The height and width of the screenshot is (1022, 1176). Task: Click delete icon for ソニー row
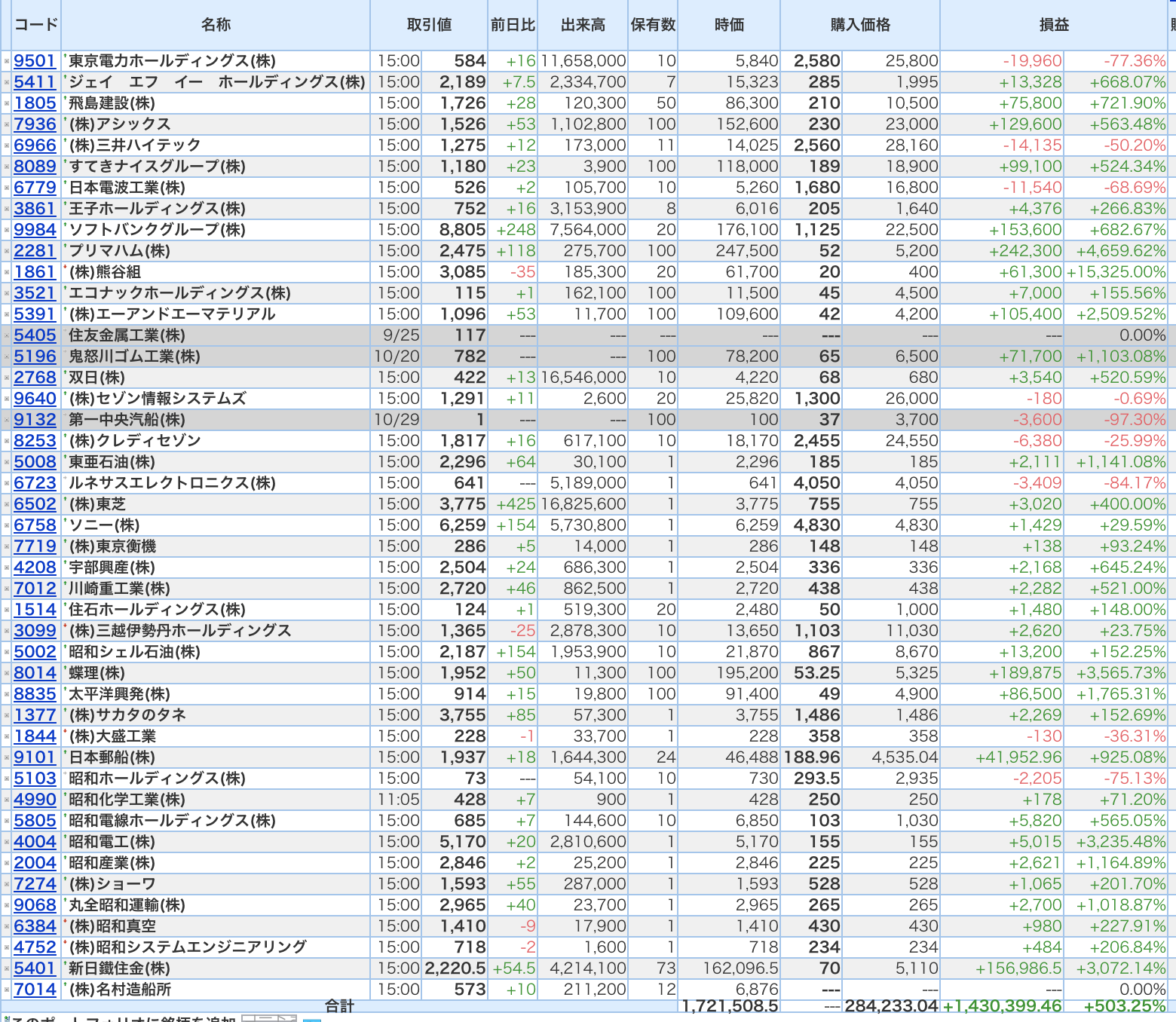pos(7,525)
